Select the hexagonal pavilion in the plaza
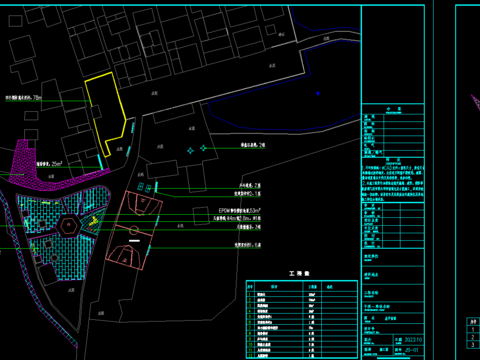The height and width of the screenshot is (360, 480). point(69,226)
